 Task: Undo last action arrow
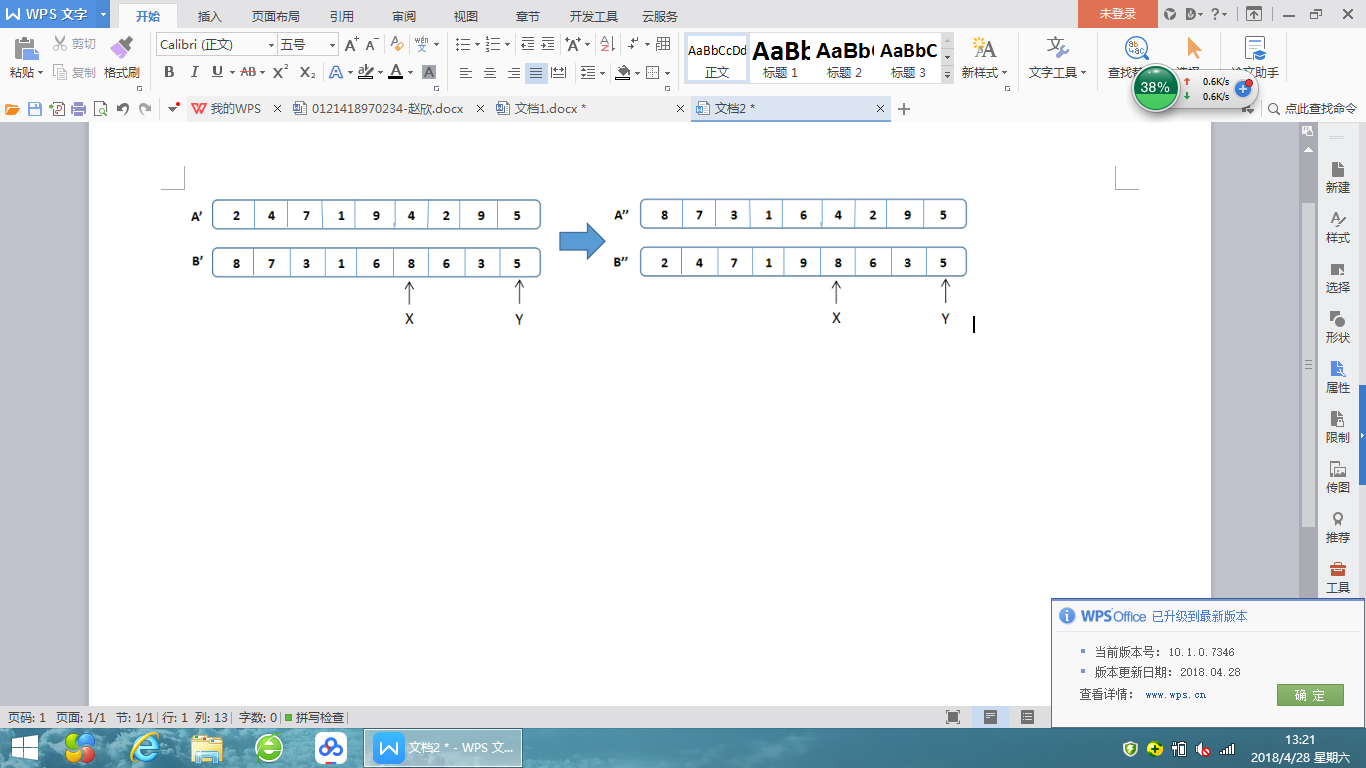(x=123, y=109)
